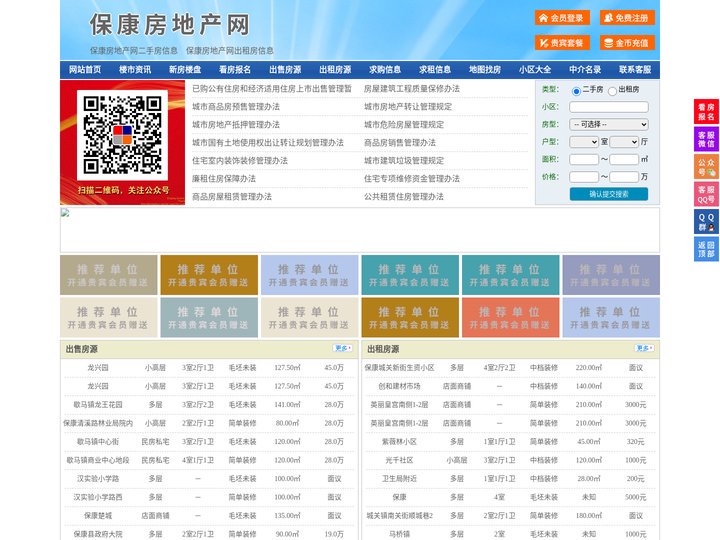Open 看房报名 in navigation bar
720x540 pixels.
coord(235,70)
